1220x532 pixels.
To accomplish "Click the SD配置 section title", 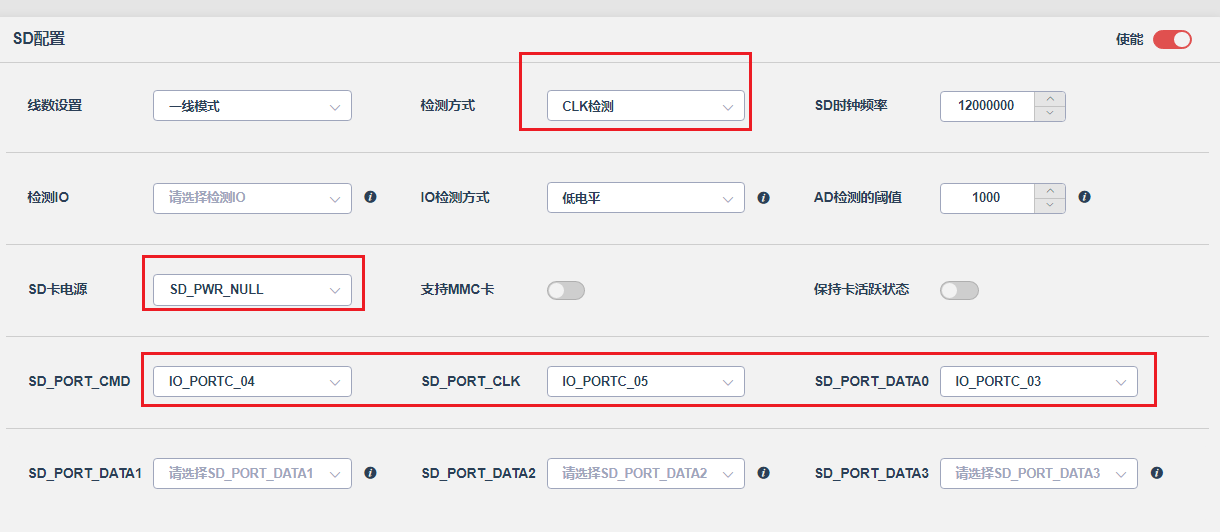I will click(x=39, y=39).
